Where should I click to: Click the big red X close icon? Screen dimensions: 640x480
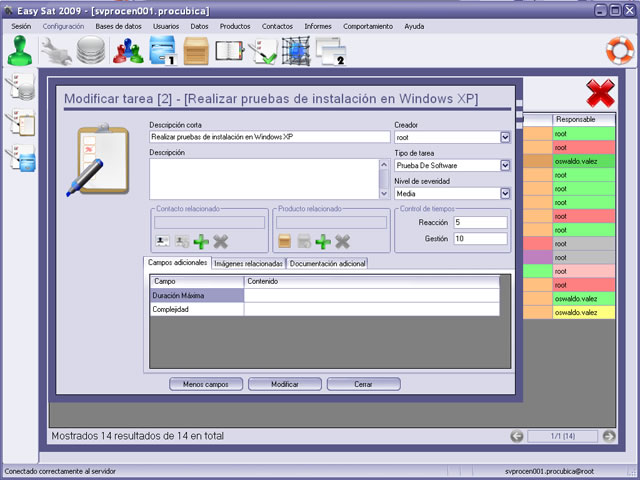click(x=600, y=93)
